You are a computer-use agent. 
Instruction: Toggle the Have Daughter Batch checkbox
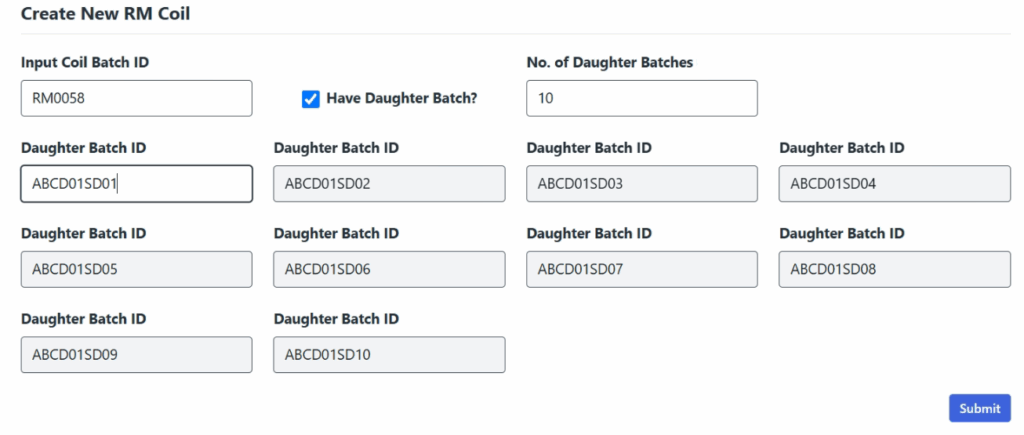pyautogui.click(x=310, y=98)
